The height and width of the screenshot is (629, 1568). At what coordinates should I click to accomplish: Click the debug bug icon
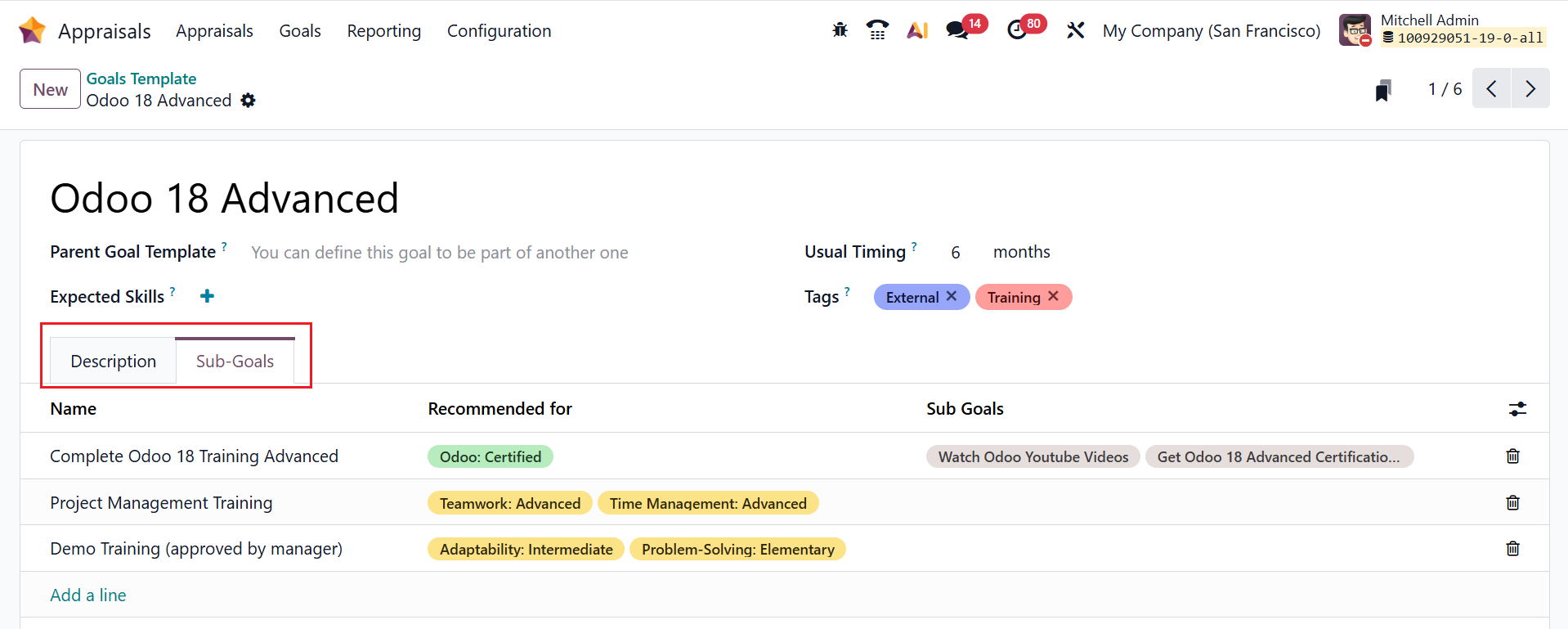click(840, 30)
